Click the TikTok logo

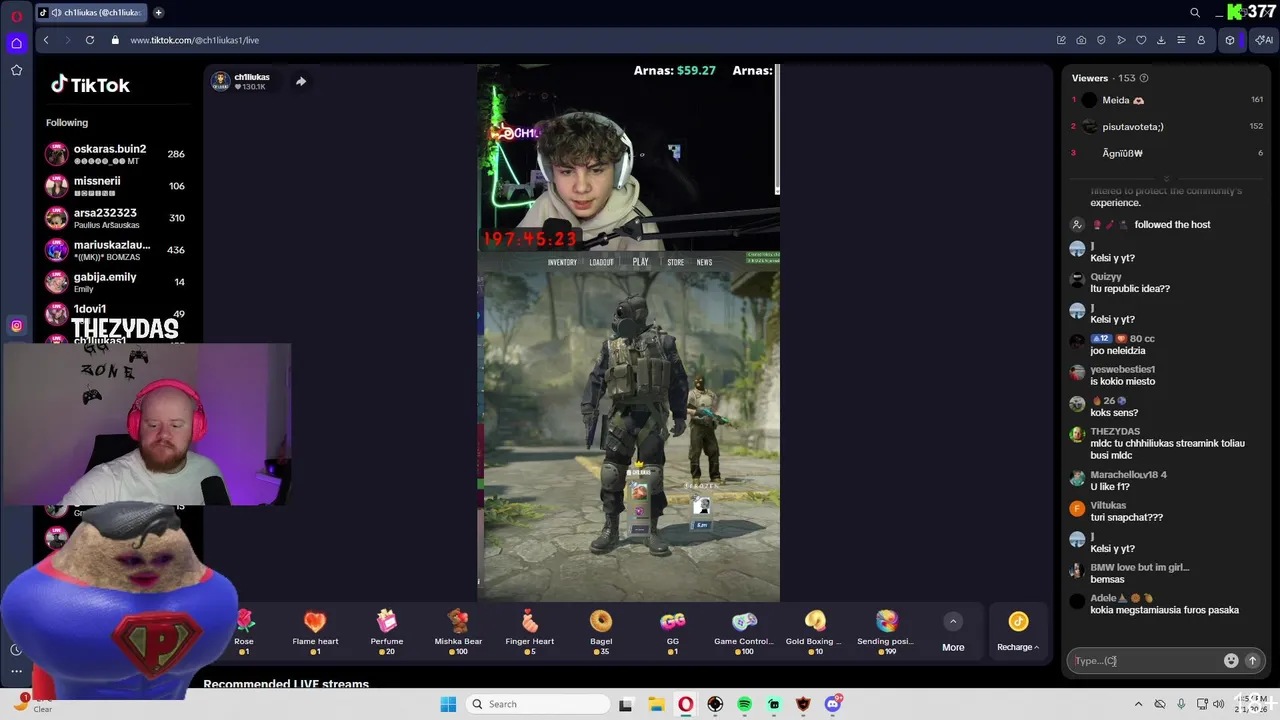pyautogui.click(x=90, y=85)
